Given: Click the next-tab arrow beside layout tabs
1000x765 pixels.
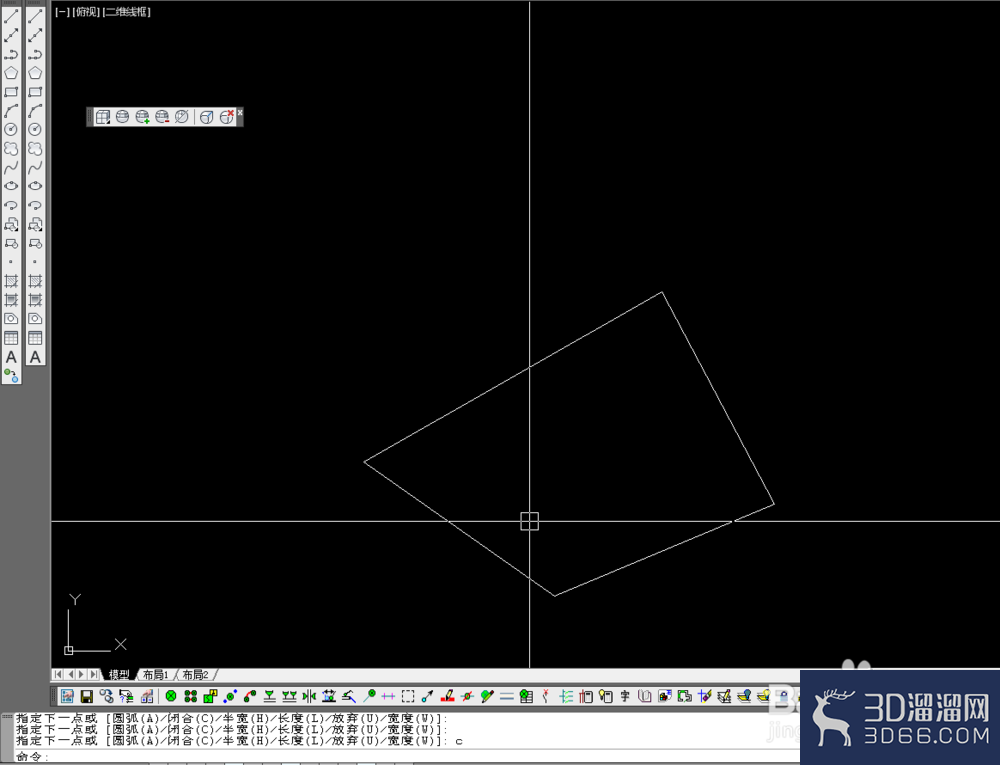Looking at the screenshot, I should [x=82, y=674].
